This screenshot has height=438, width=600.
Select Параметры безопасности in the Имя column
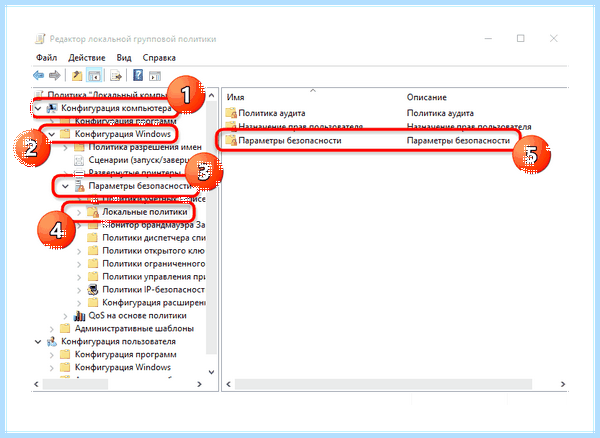(x=290, y=141)
